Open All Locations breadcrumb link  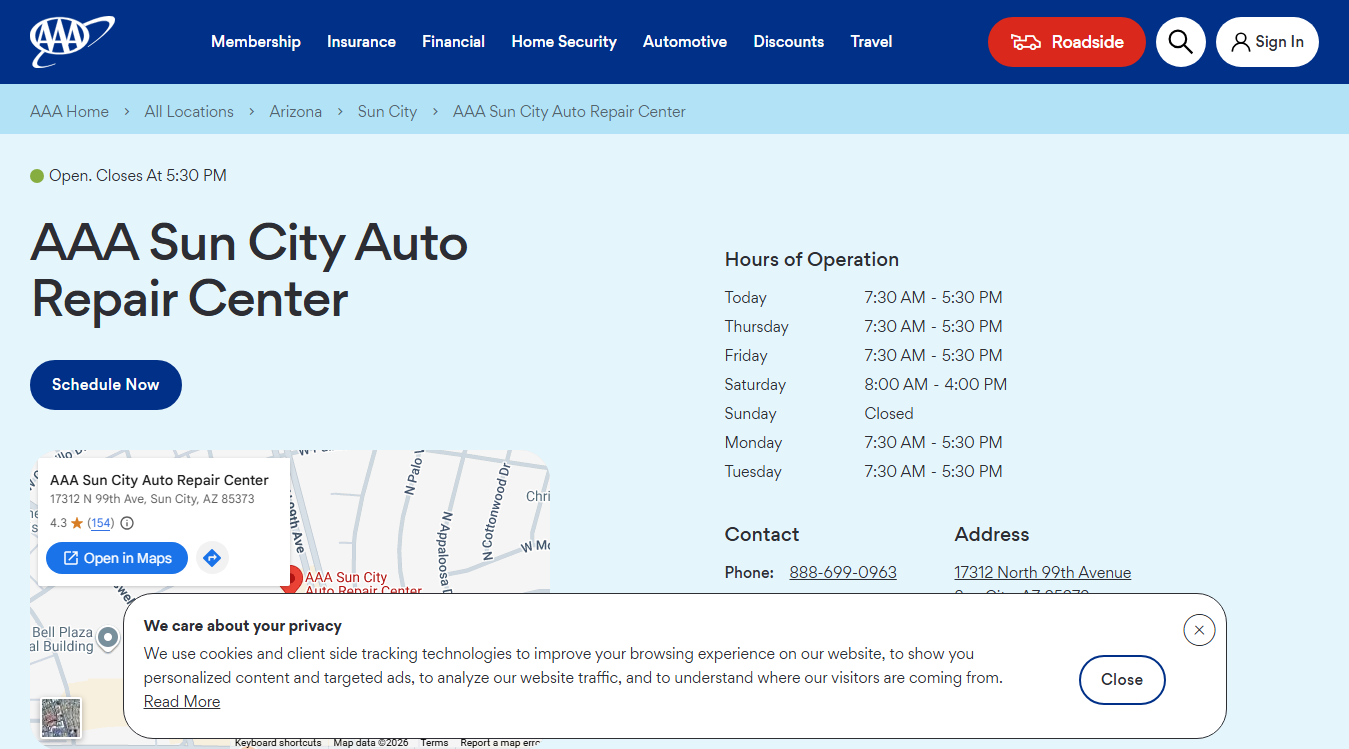189,112
